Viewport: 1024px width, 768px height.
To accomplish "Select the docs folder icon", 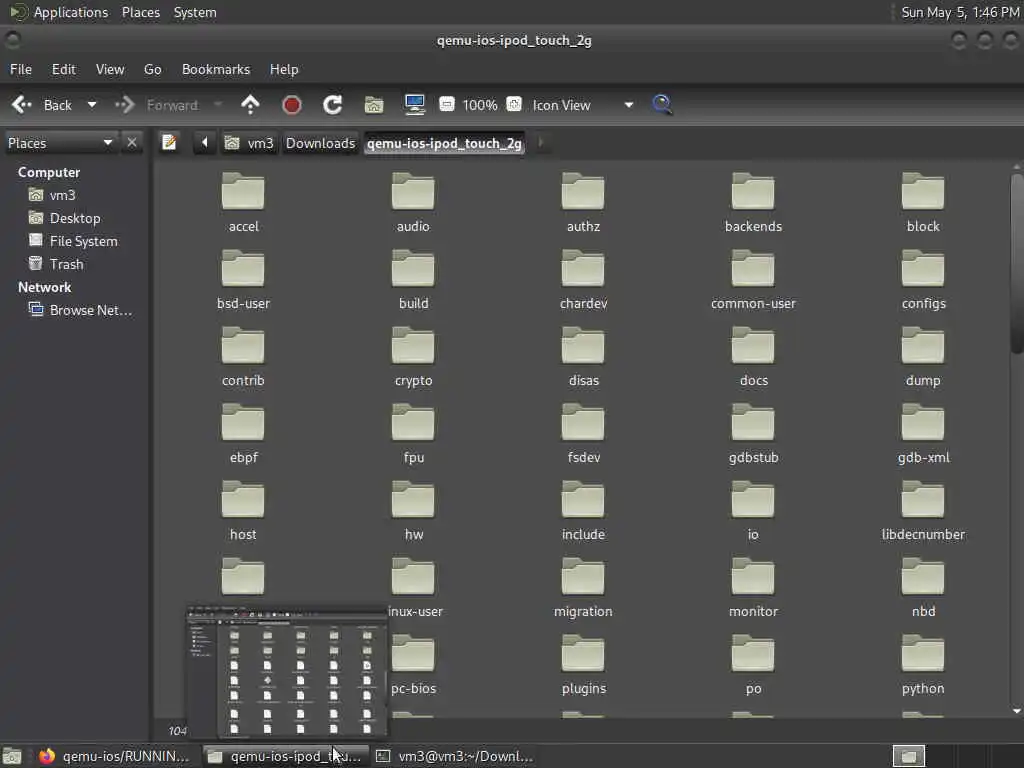I will [753, 345].
